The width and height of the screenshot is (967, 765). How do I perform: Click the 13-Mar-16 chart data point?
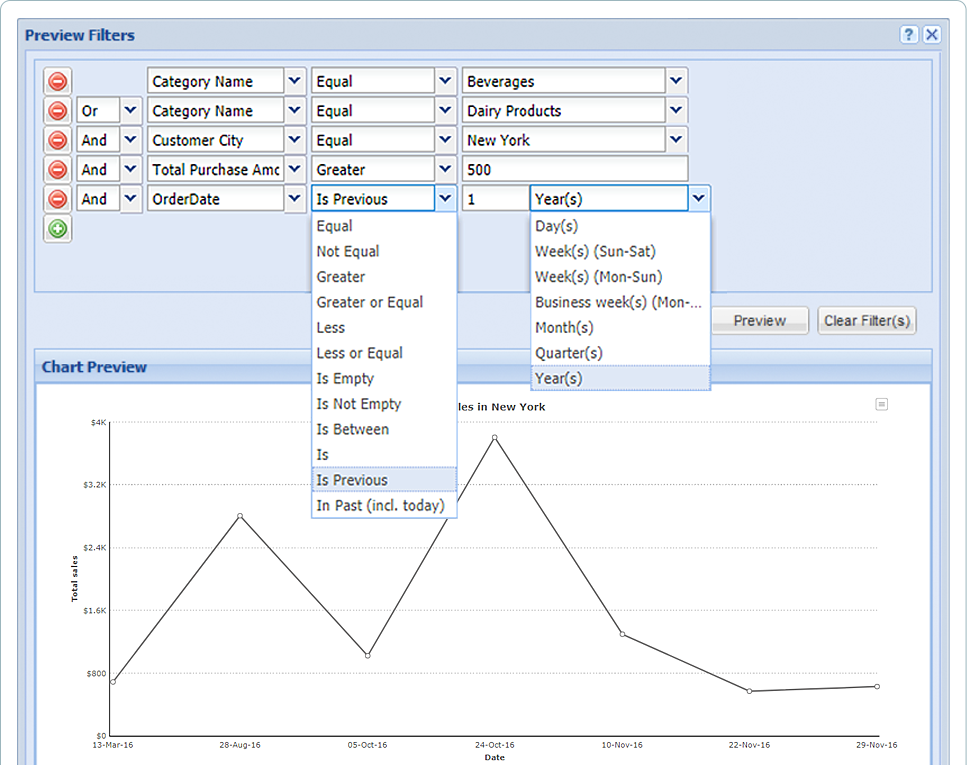pyautogui.click(x=113, y=682)
